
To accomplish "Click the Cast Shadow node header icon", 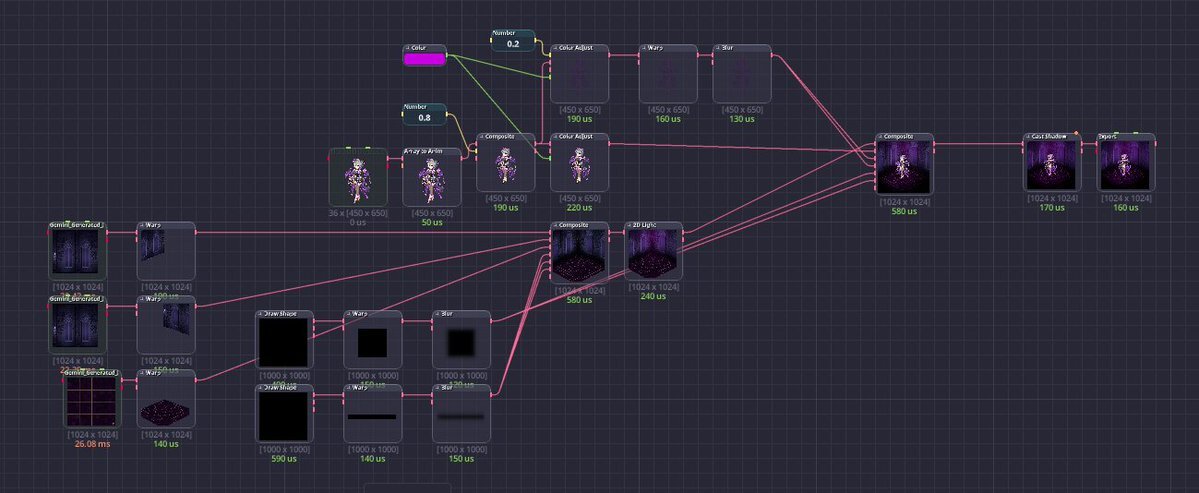I will [1029, 137].
